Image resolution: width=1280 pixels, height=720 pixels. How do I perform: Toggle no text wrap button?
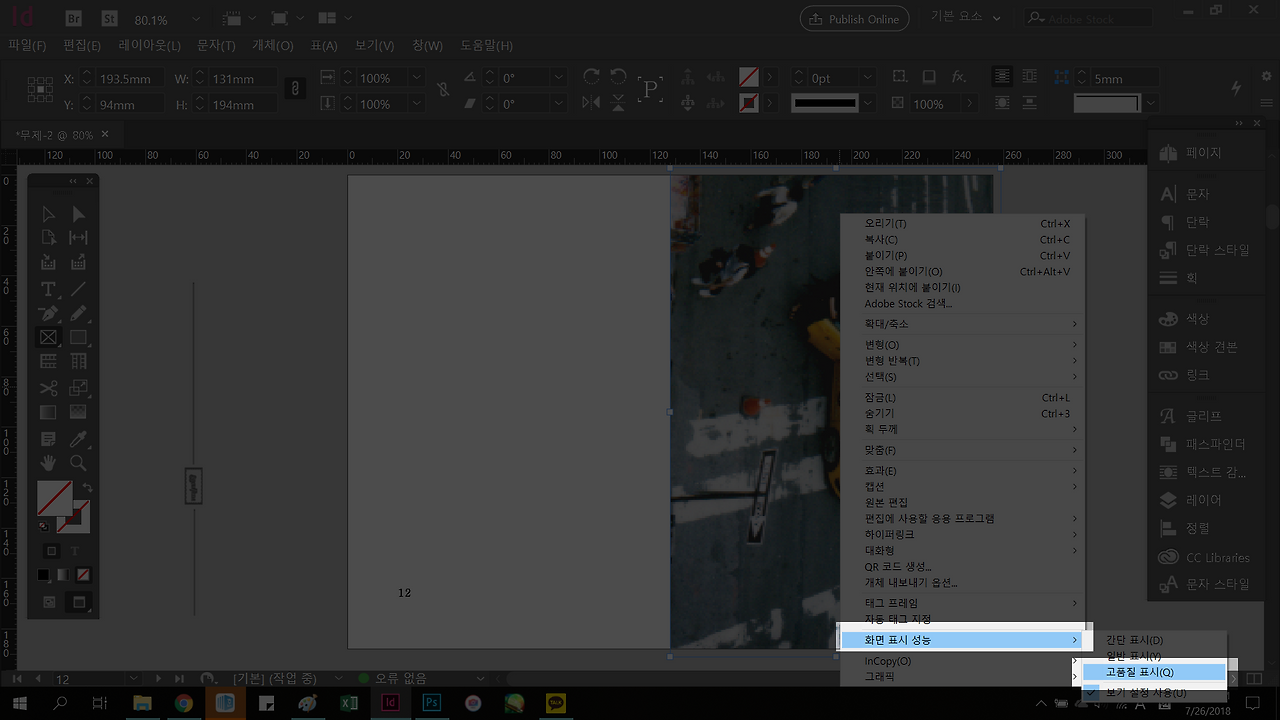[x=1002, y=77]
